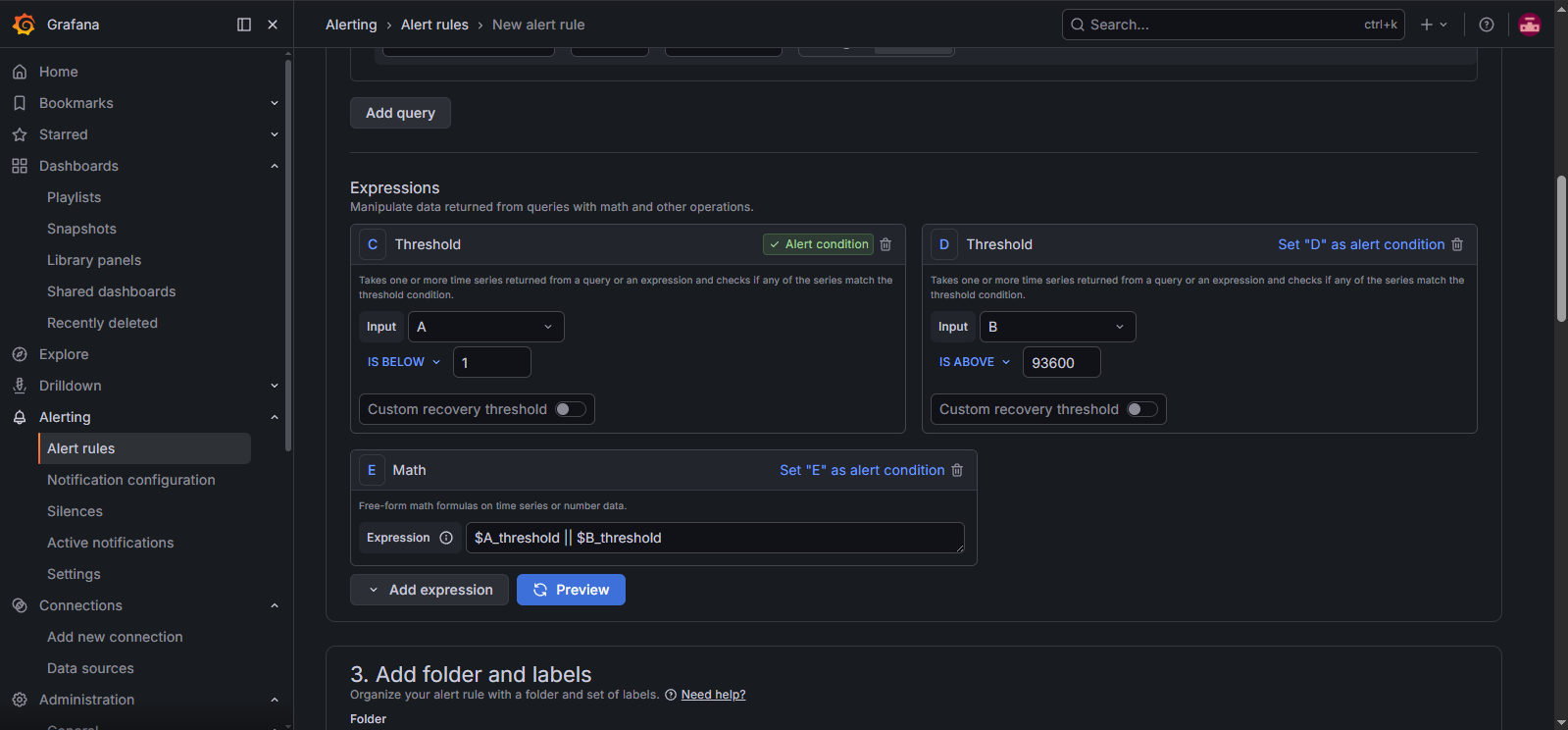The width and height of the screenshot is (1568, 730).
Task: Click the page vertical scrollbar thumb
Action: pos(1561,248)
